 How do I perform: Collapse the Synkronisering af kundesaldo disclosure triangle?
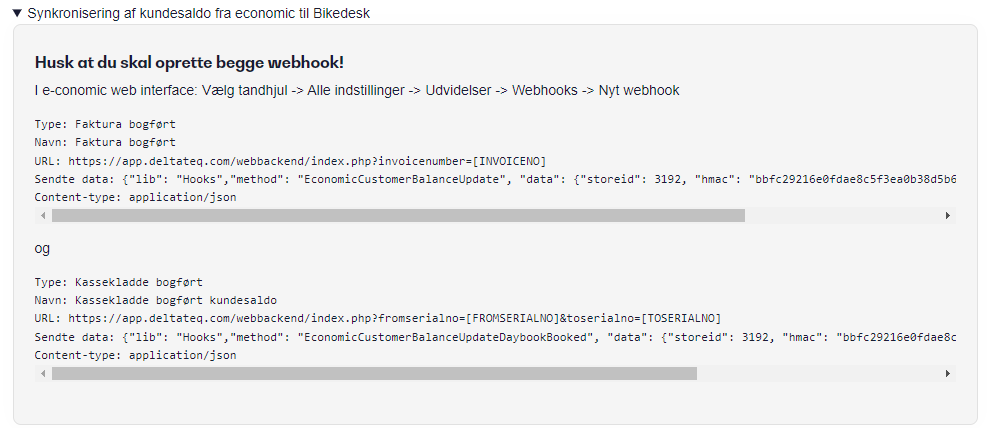click(18, 13)
